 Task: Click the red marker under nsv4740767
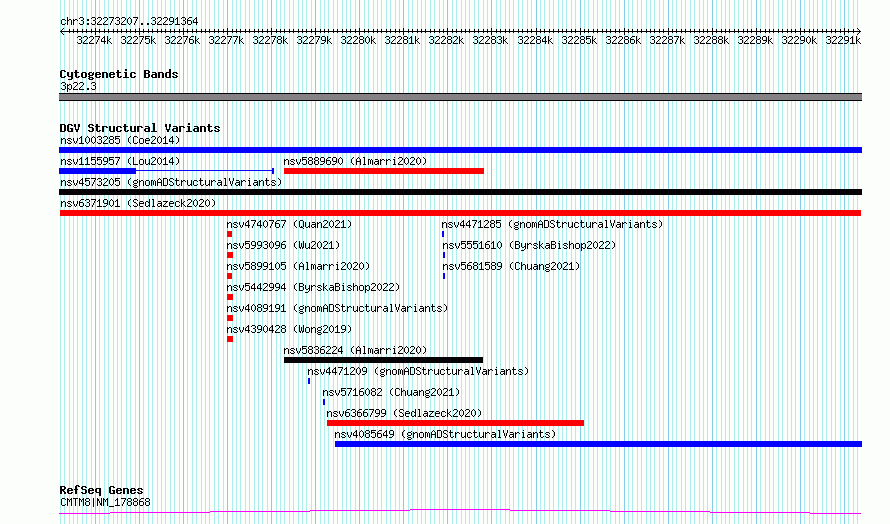[229, 234]
